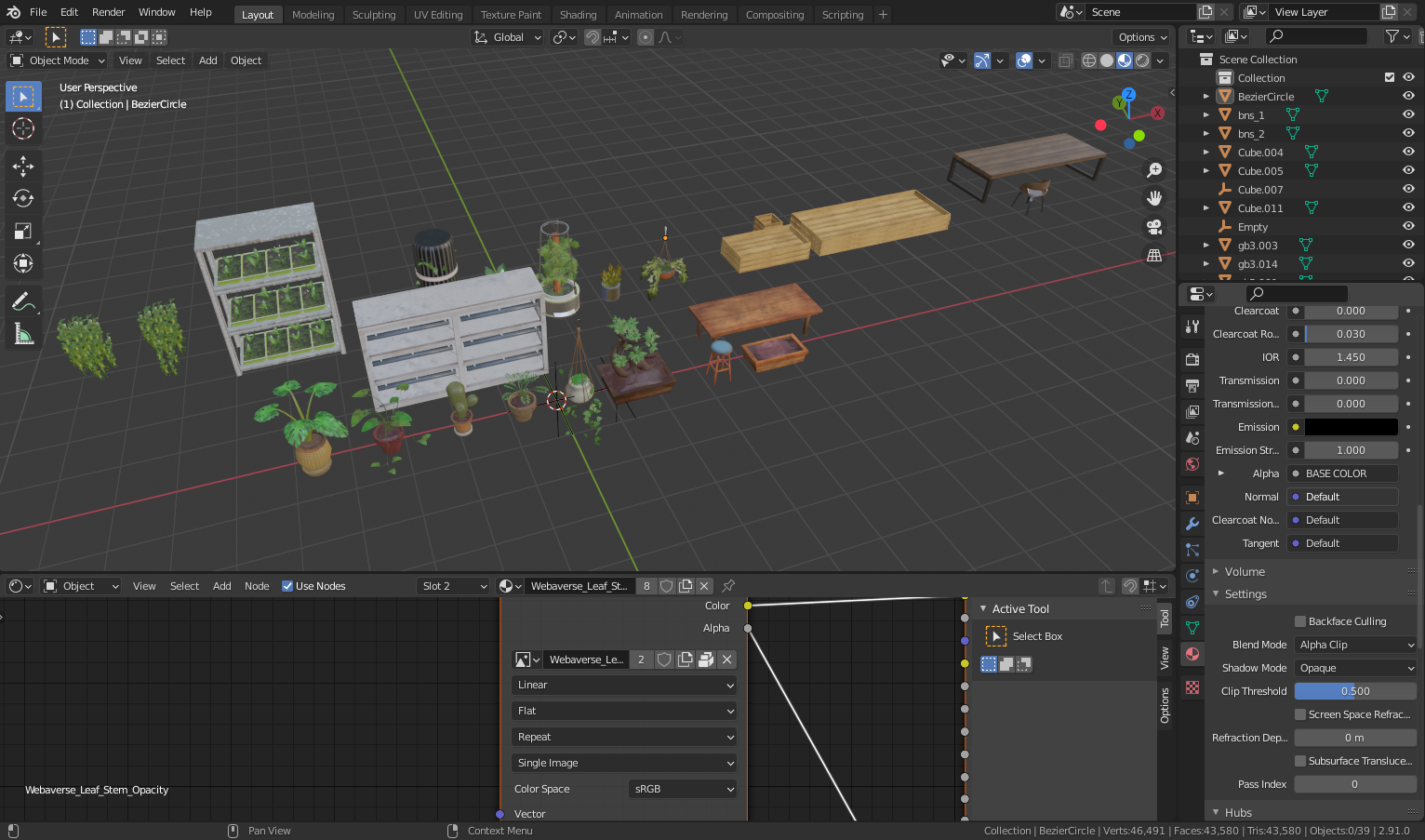Image resolution: width=1425 pixels, height=840 pixels.
Task: Switch to the Shading workspace tab
Action: click(x=579, y=14)
